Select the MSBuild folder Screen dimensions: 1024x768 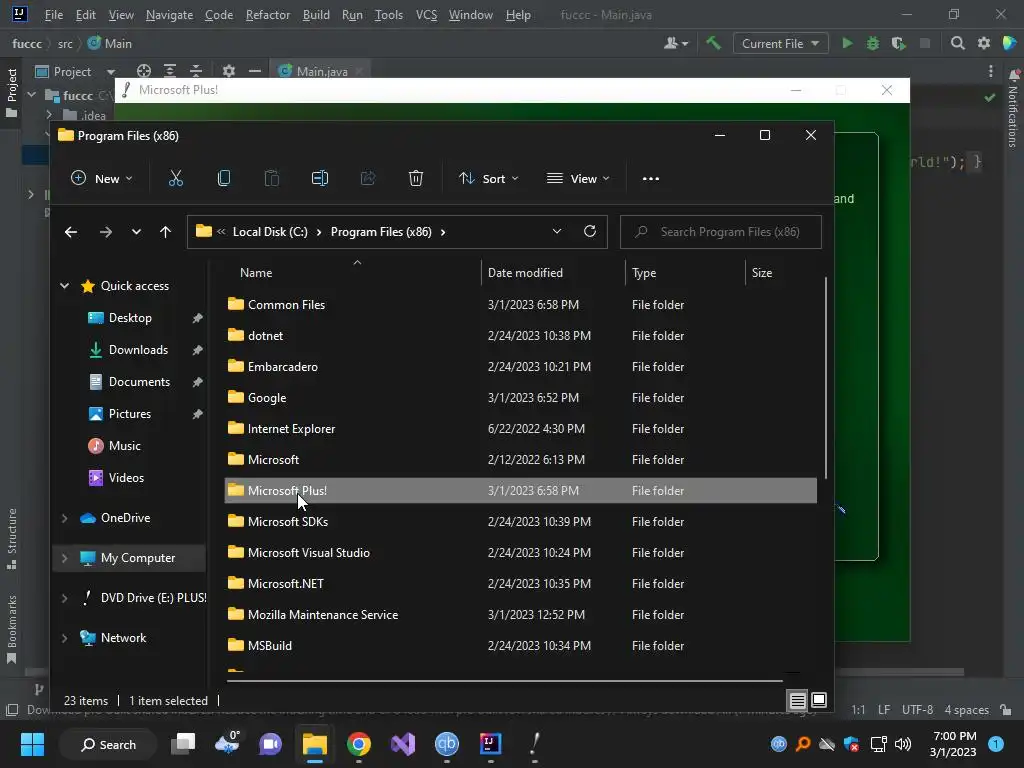point(520,645)
